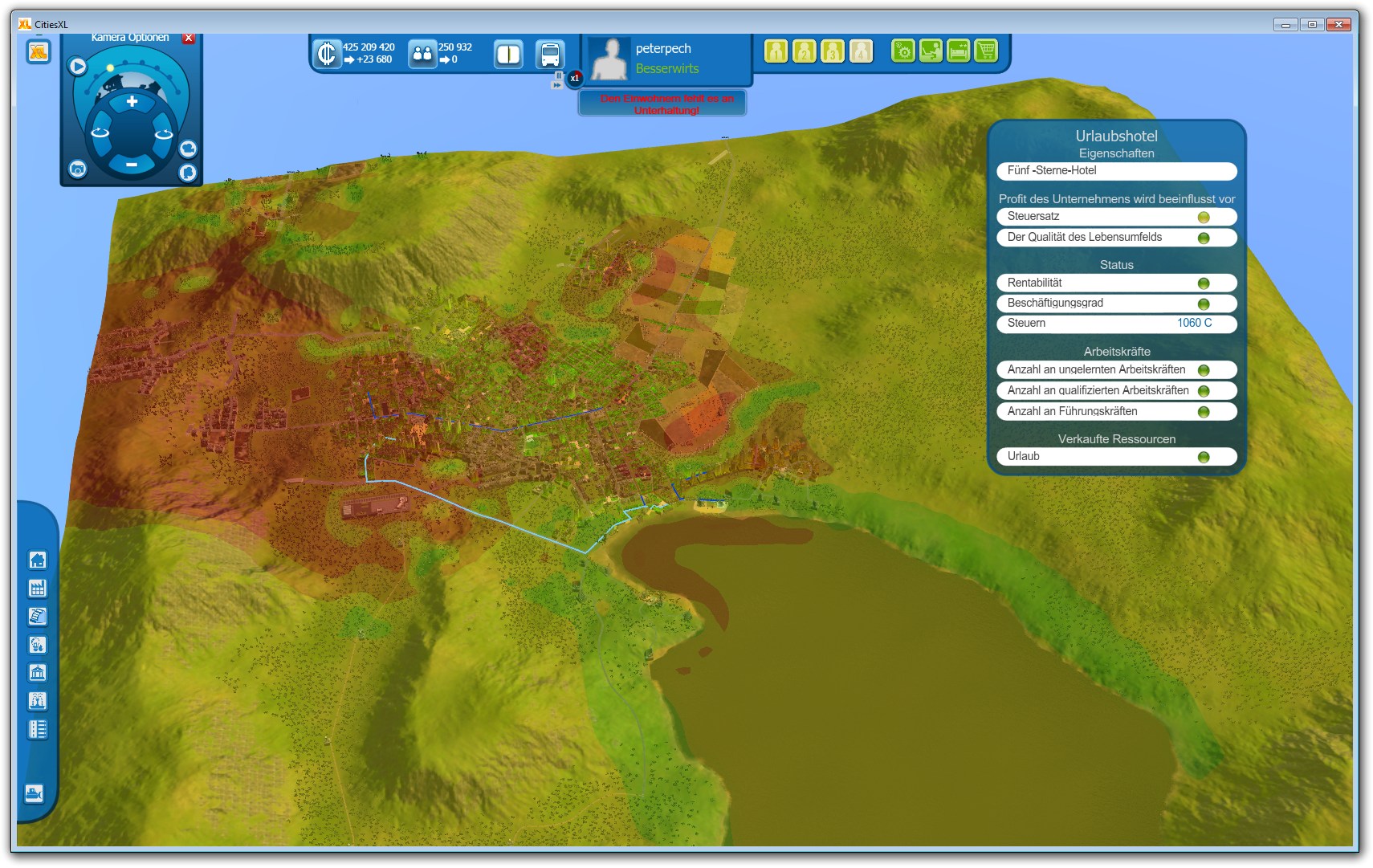This screenshot has height=868, width=1373.
Task: Click the bus transport icon in top bar
Action: (x=550, y=55)
